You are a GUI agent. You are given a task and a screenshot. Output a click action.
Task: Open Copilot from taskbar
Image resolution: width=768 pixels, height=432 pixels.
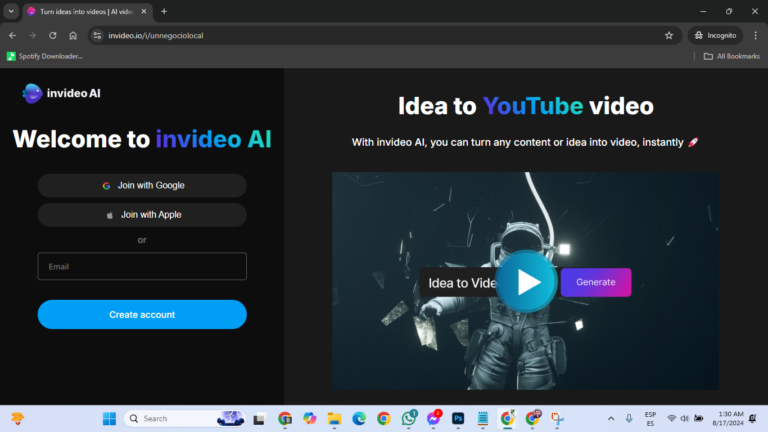pyautogui.click(x=310, y=419)
